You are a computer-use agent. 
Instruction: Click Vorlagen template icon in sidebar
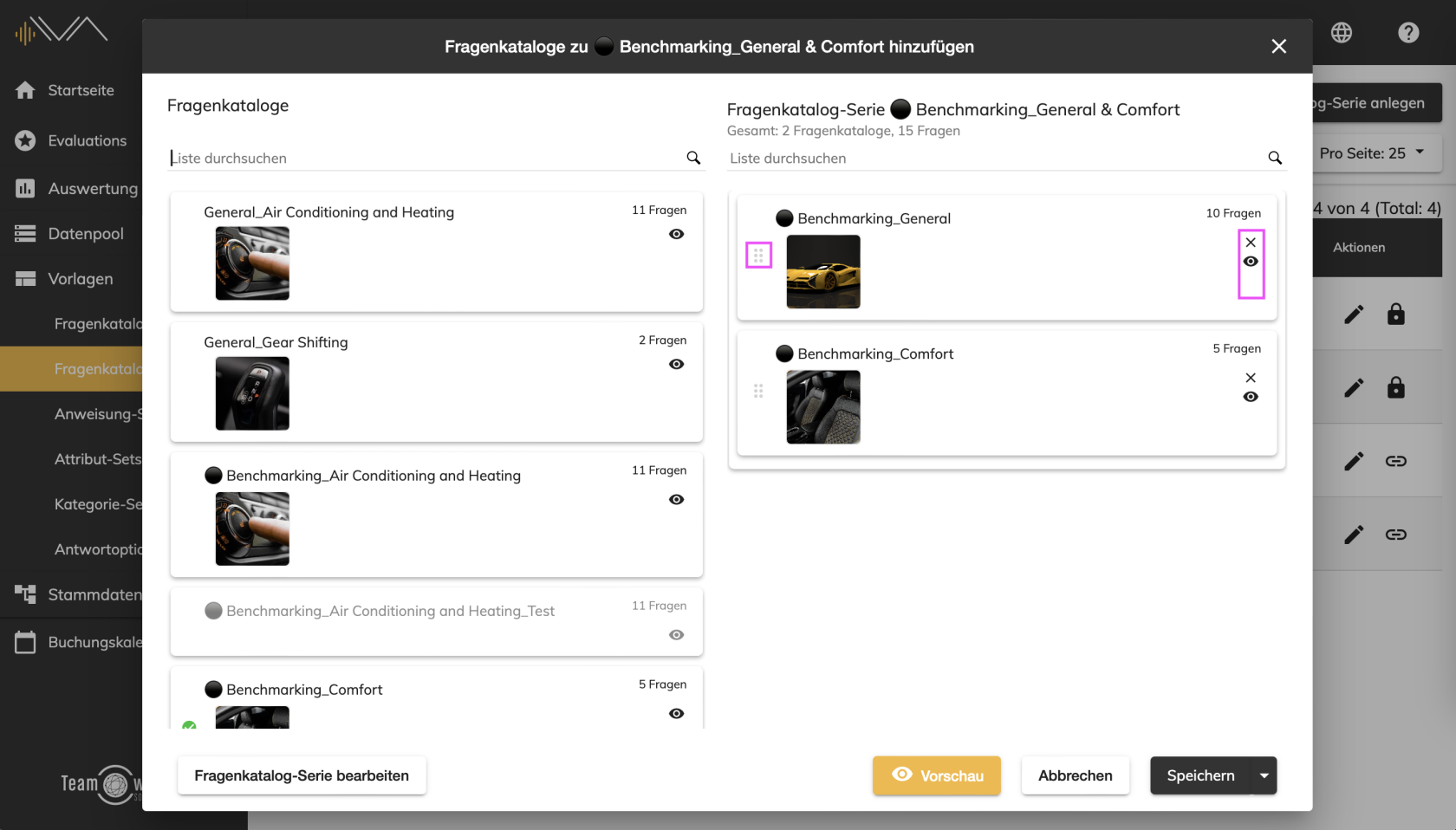pyautogui.click(x=25, y=278)
